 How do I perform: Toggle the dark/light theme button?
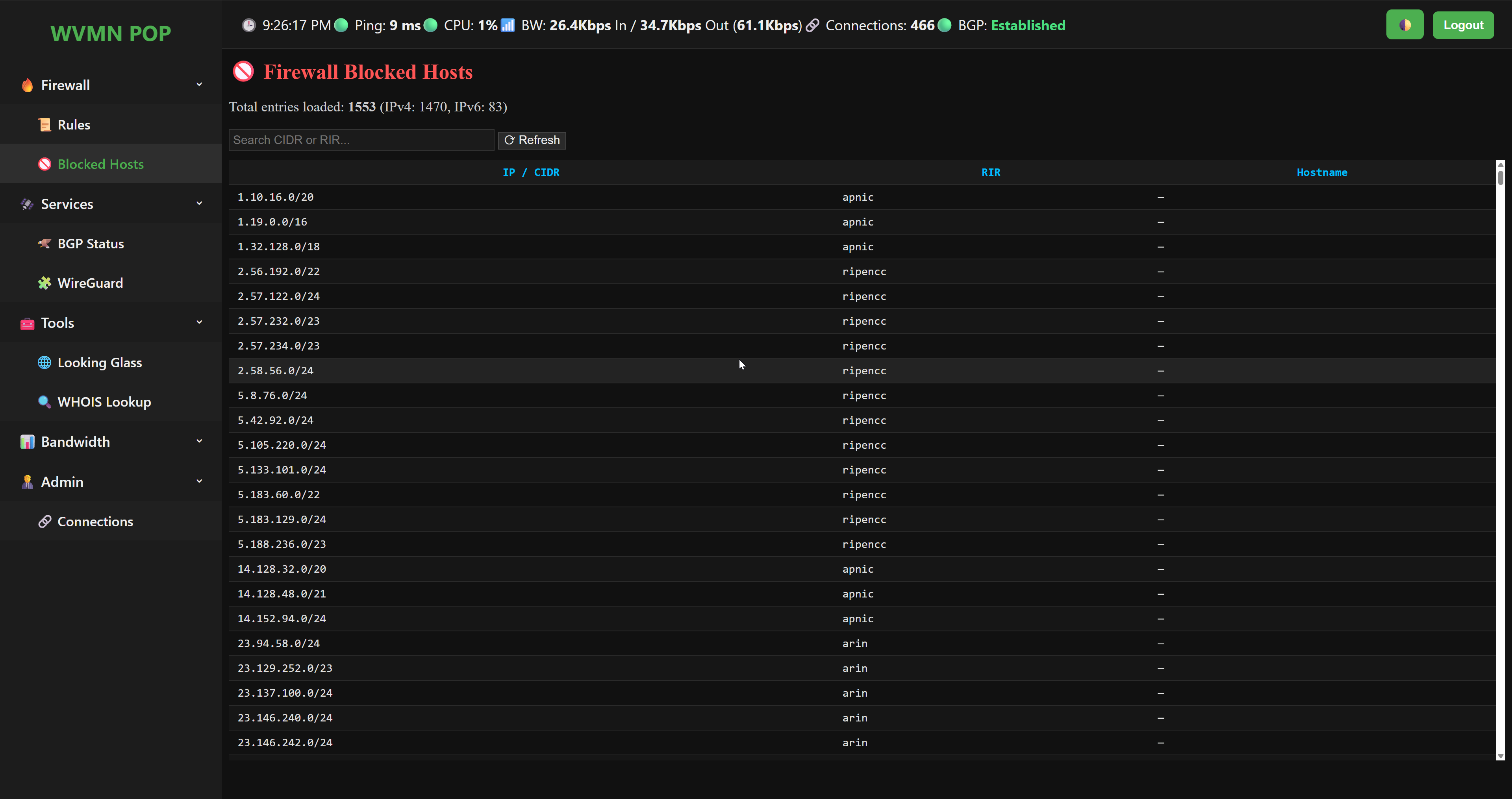click(x=1404, y=25)
